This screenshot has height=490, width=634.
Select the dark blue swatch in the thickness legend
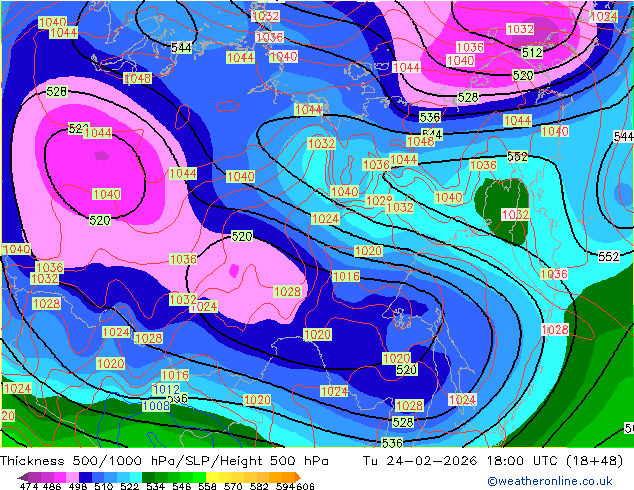point(85,477)
